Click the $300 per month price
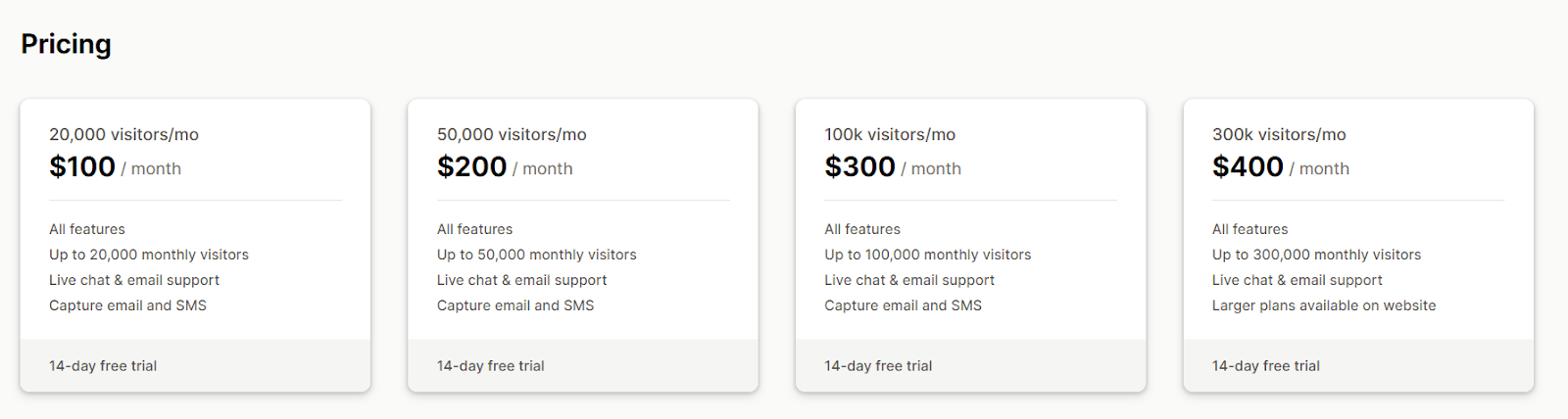This screenshot has height=419, width=1568. coord(893,167)
